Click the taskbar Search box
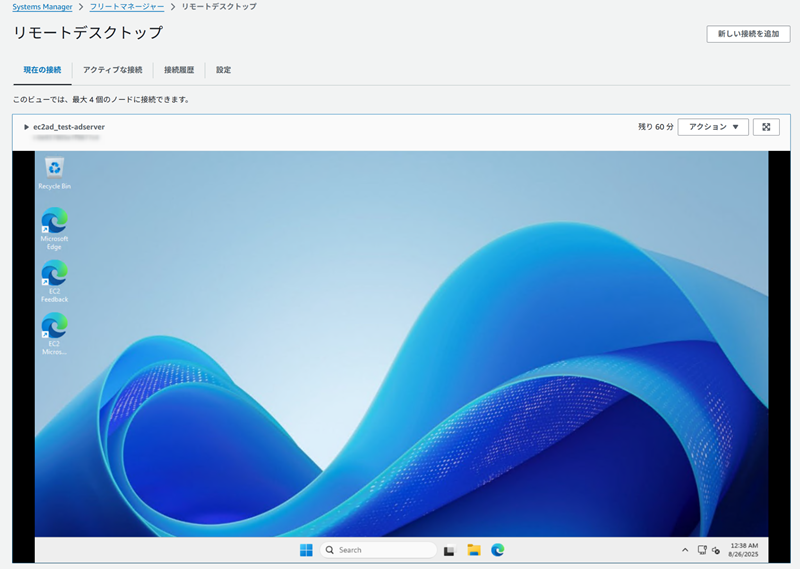This screenshot has width=800, height=569. pos(380,550)
